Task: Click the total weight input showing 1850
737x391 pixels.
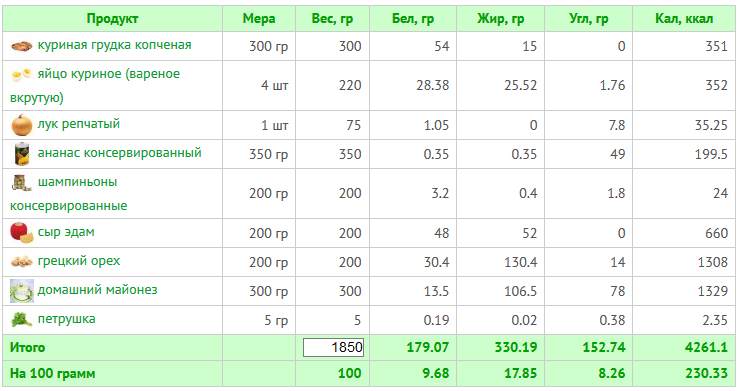Action: coord(333,347)
